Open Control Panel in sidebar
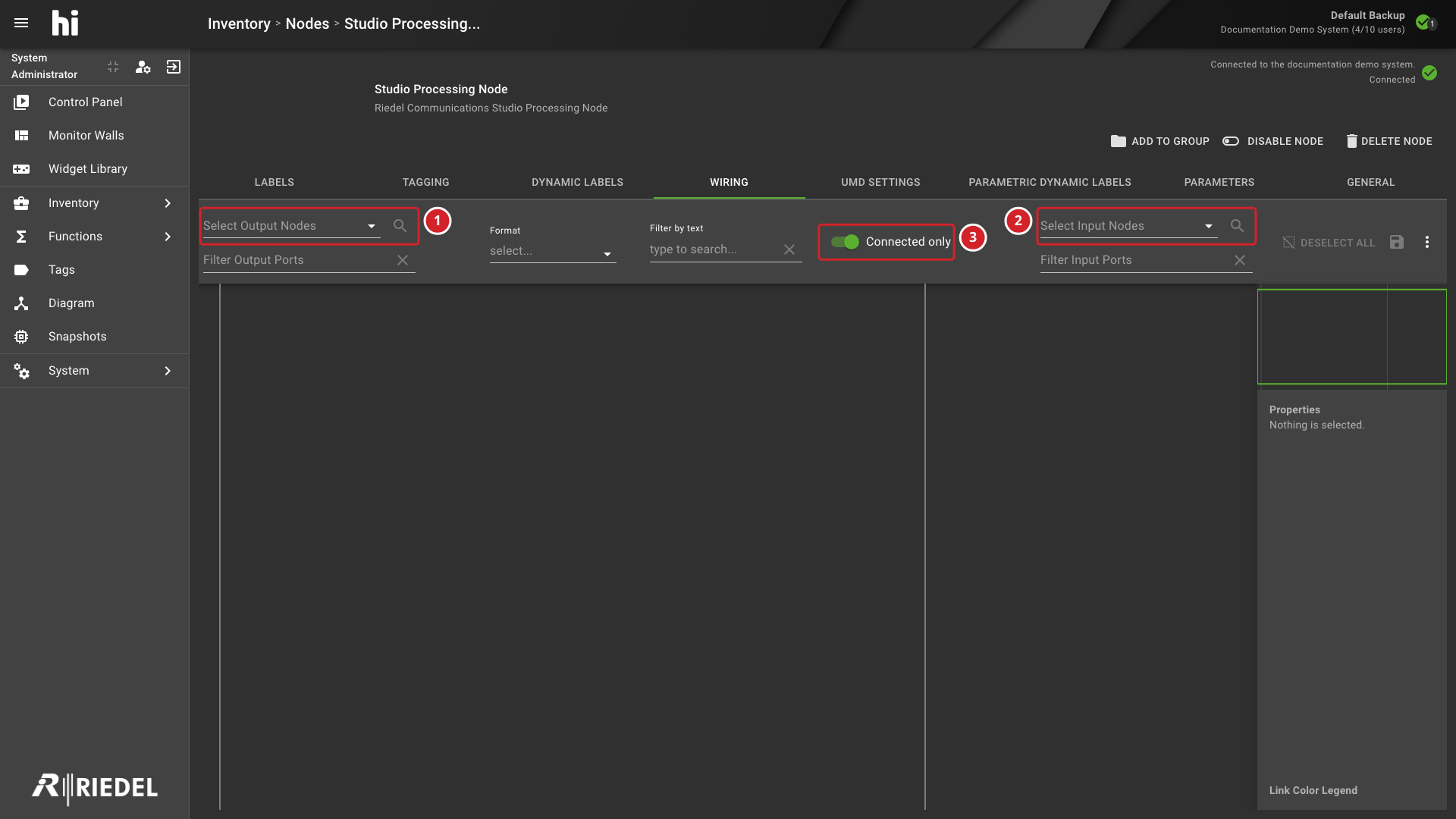This screenshot has height=819, width=1456. pos(95,102)
